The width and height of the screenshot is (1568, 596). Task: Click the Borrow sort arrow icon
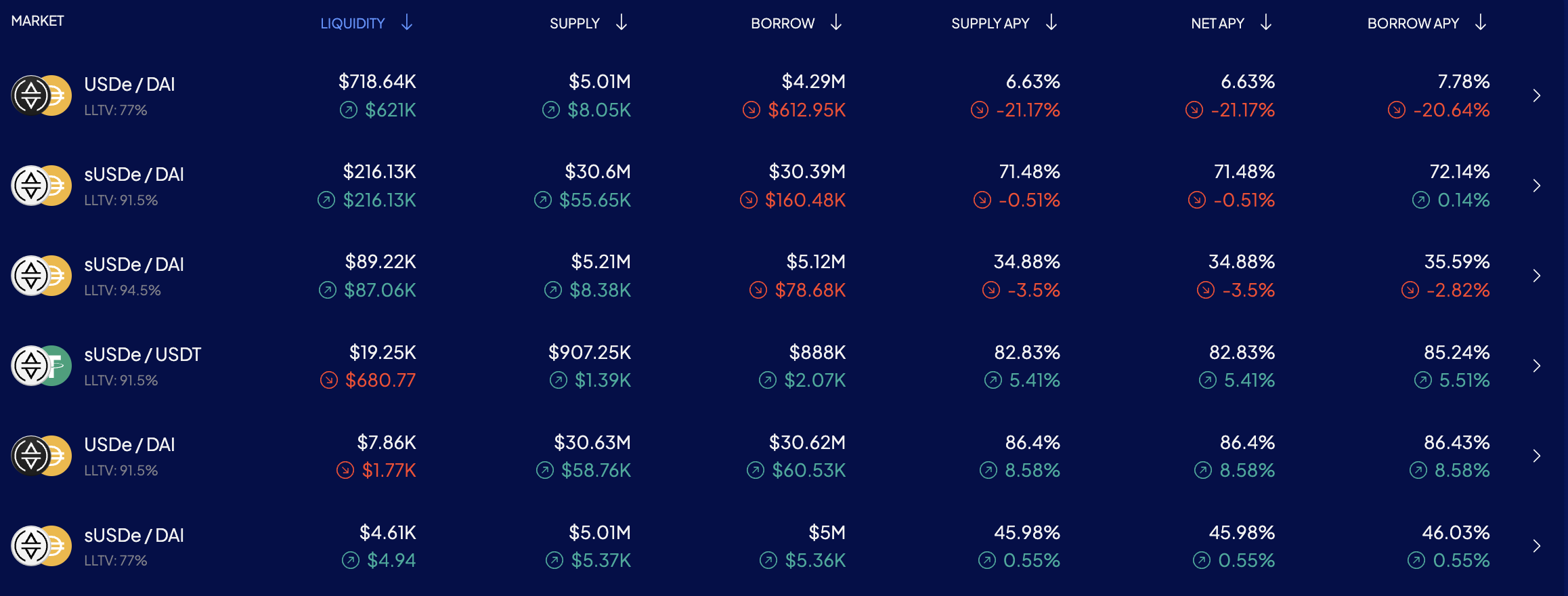click(836, 23)
